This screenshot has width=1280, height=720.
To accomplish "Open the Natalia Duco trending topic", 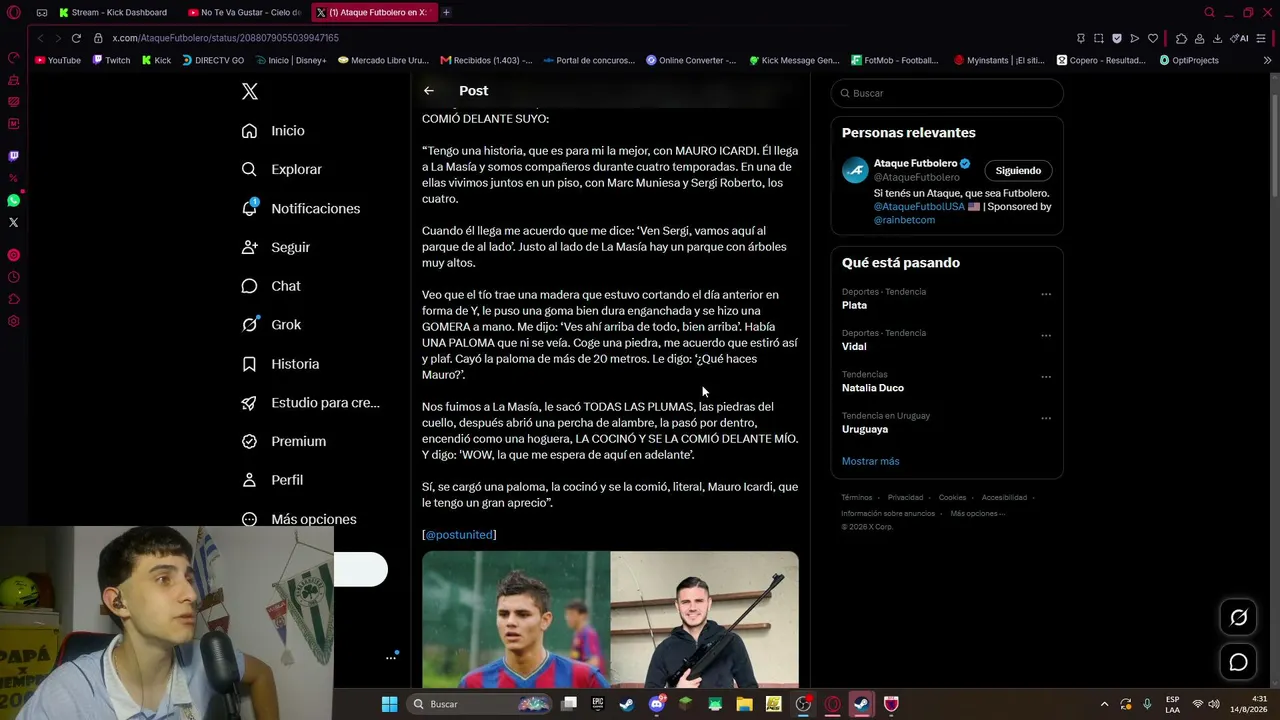I will coord(873,388).
